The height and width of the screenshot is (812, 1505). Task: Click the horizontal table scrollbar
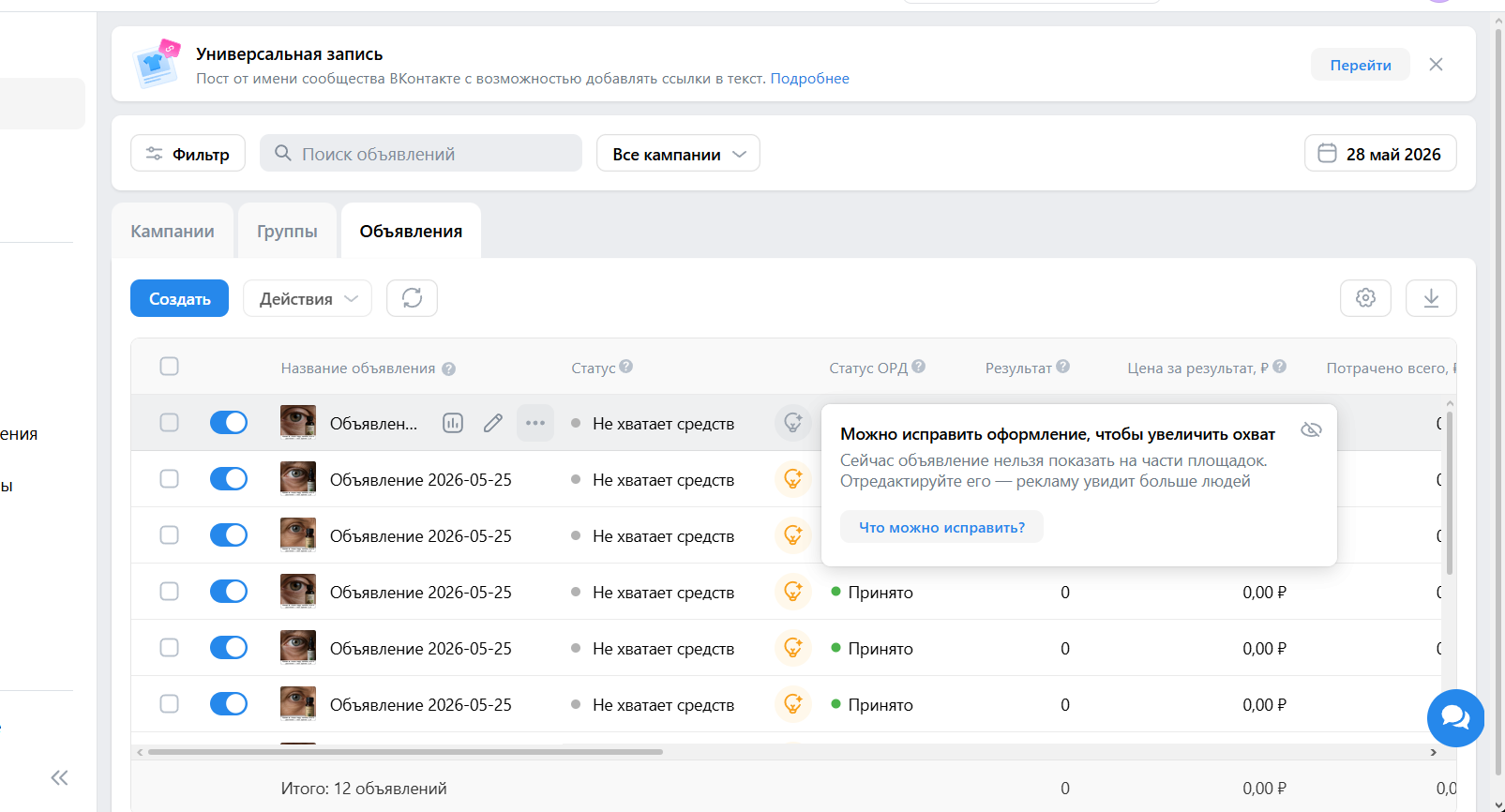405,752
